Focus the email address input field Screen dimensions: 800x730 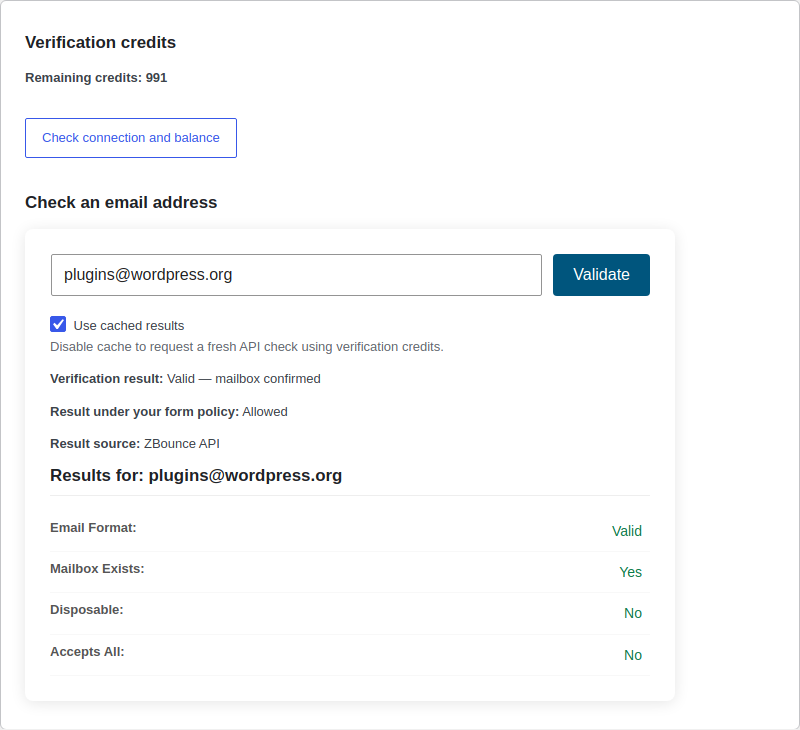point(296,275)
